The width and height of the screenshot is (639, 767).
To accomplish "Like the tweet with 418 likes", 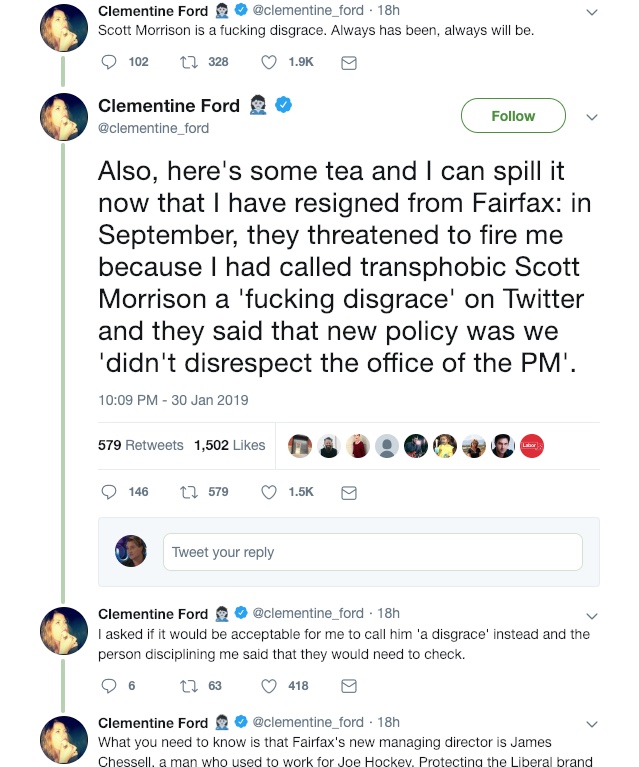I will click(x=268, y=686).
